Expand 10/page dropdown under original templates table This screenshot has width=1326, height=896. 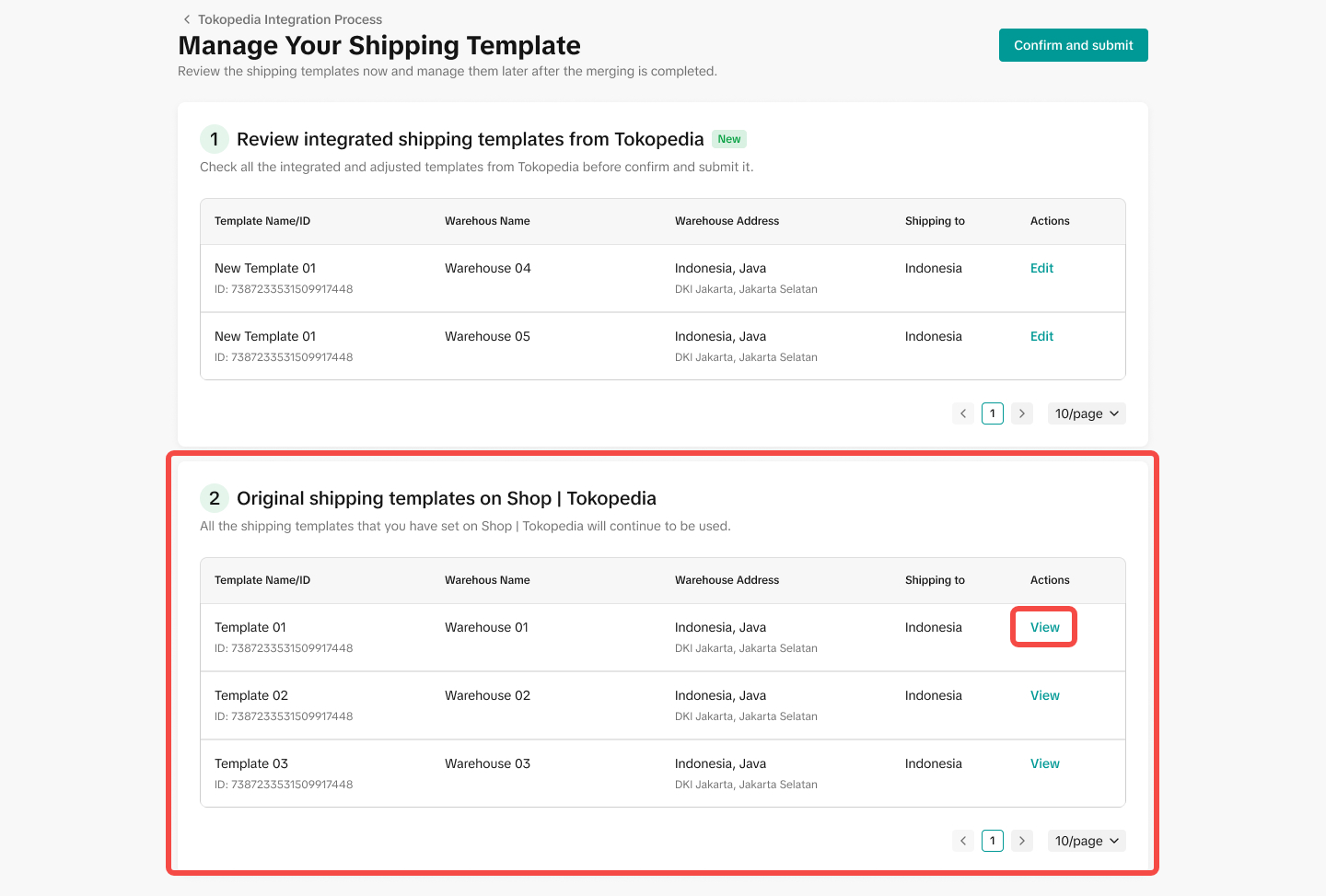click(x=1087, y=841)
